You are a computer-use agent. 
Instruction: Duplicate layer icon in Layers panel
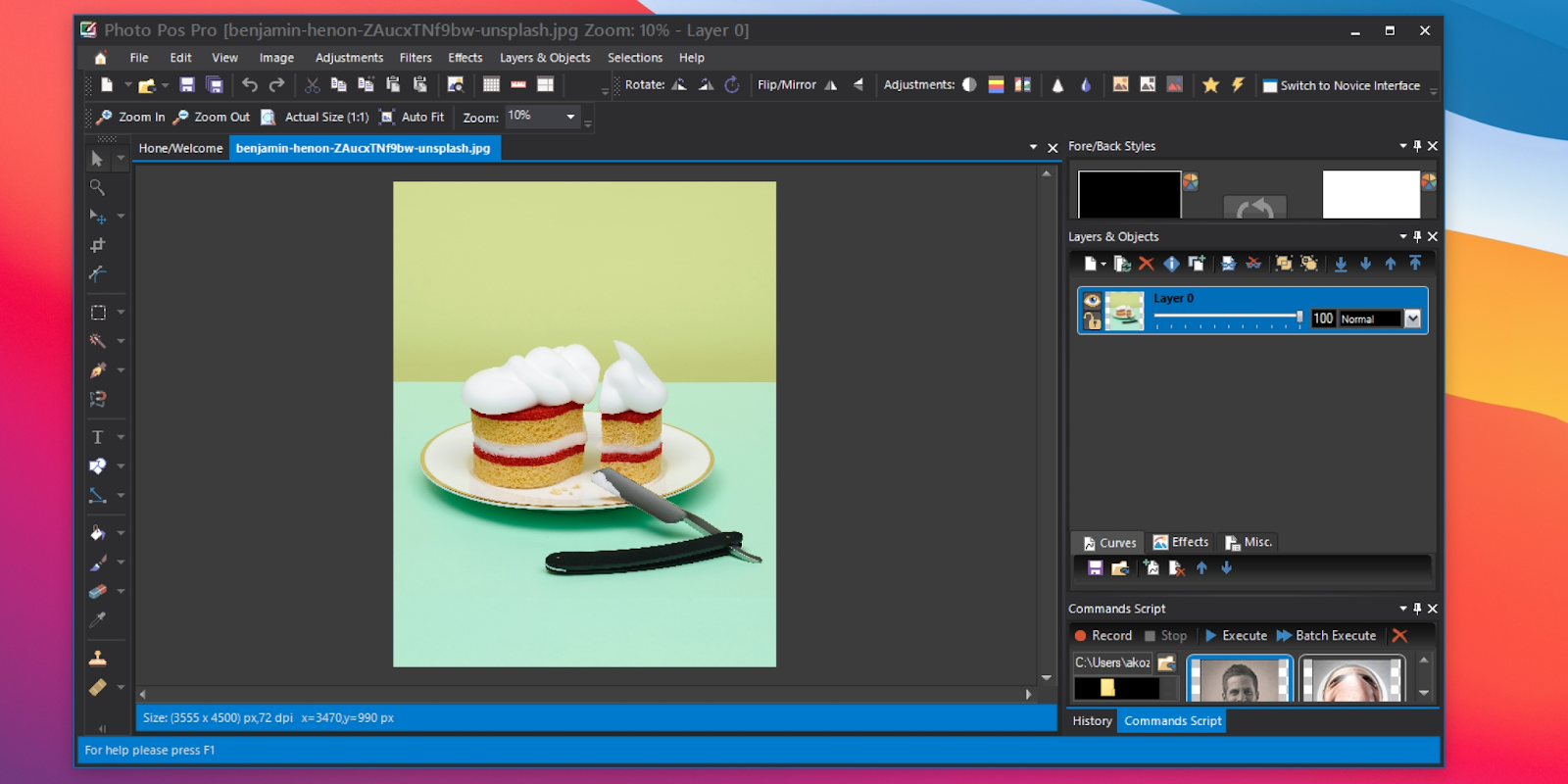1197,264
